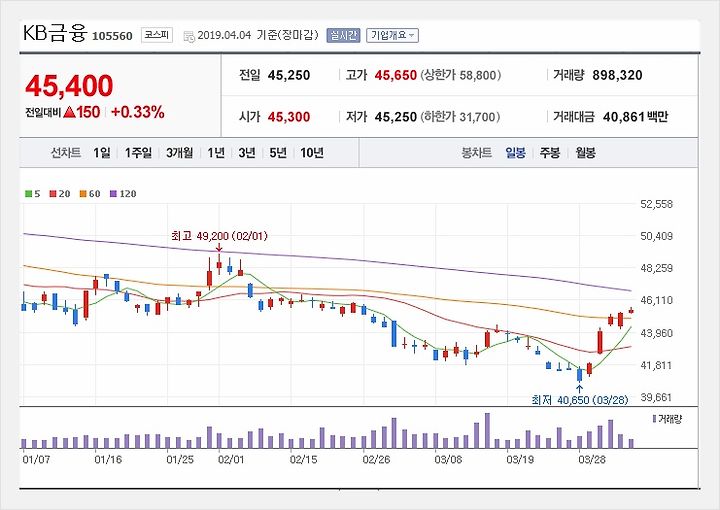
Task: Click the 선차트 label
Action: coord(66,153)
